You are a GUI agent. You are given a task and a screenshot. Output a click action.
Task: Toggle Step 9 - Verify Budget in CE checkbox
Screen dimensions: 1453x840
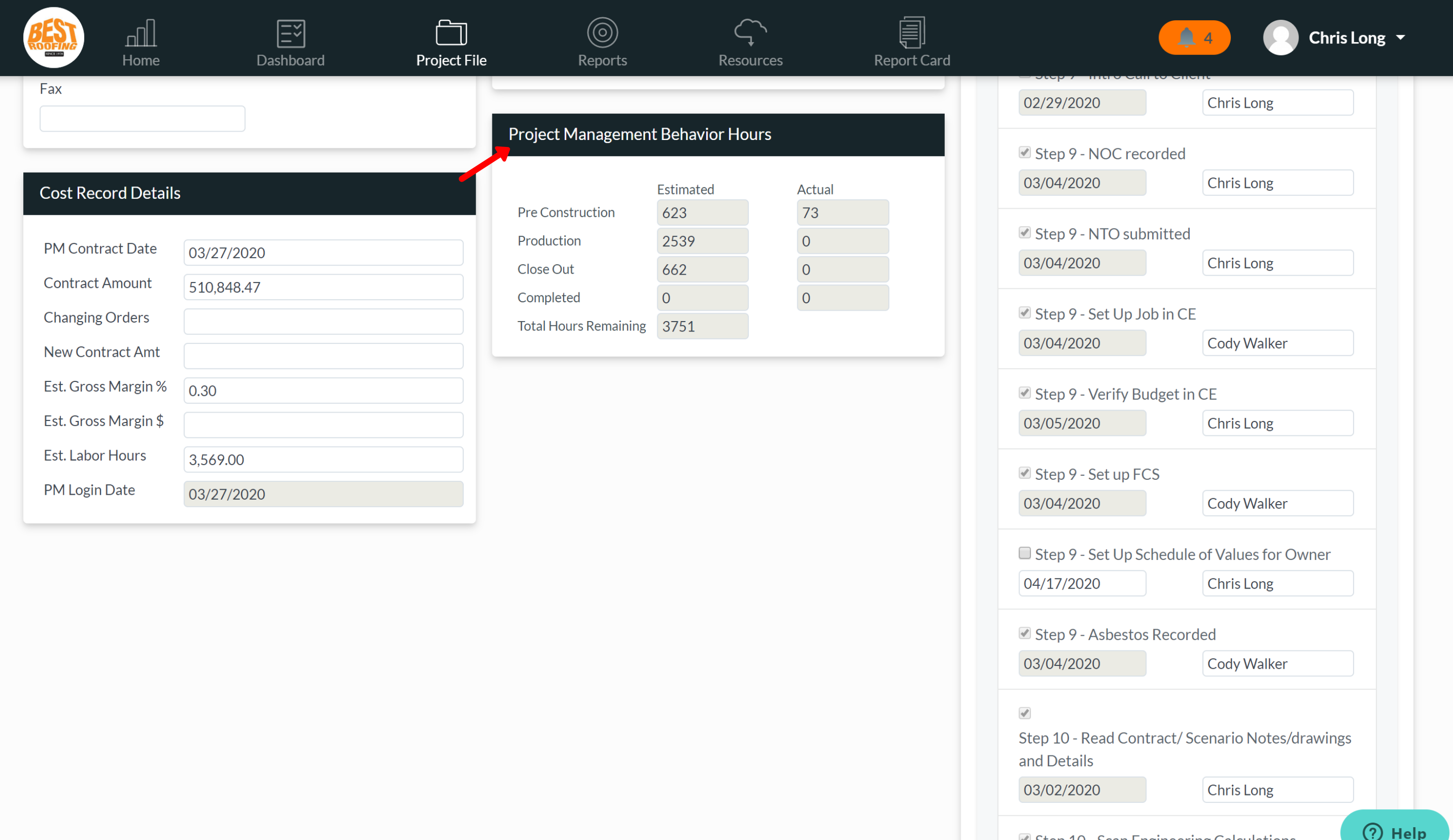pos(1024,393)
